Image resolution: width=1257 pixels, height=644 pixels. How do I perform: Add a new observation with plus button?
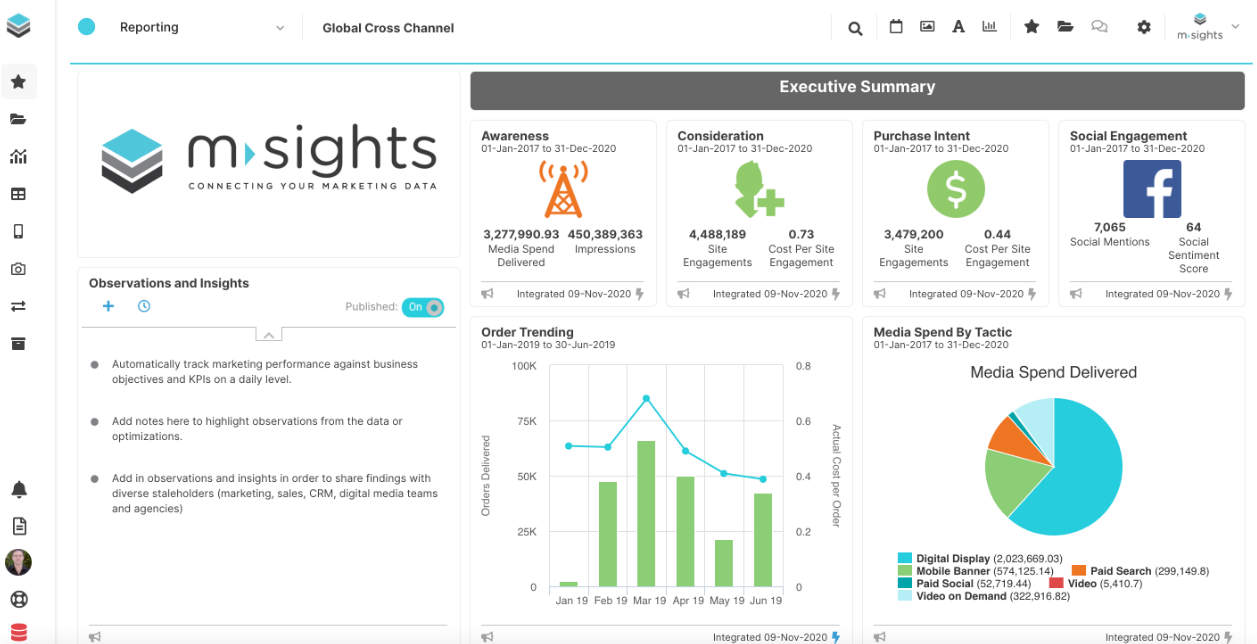(x=108, y=306)
